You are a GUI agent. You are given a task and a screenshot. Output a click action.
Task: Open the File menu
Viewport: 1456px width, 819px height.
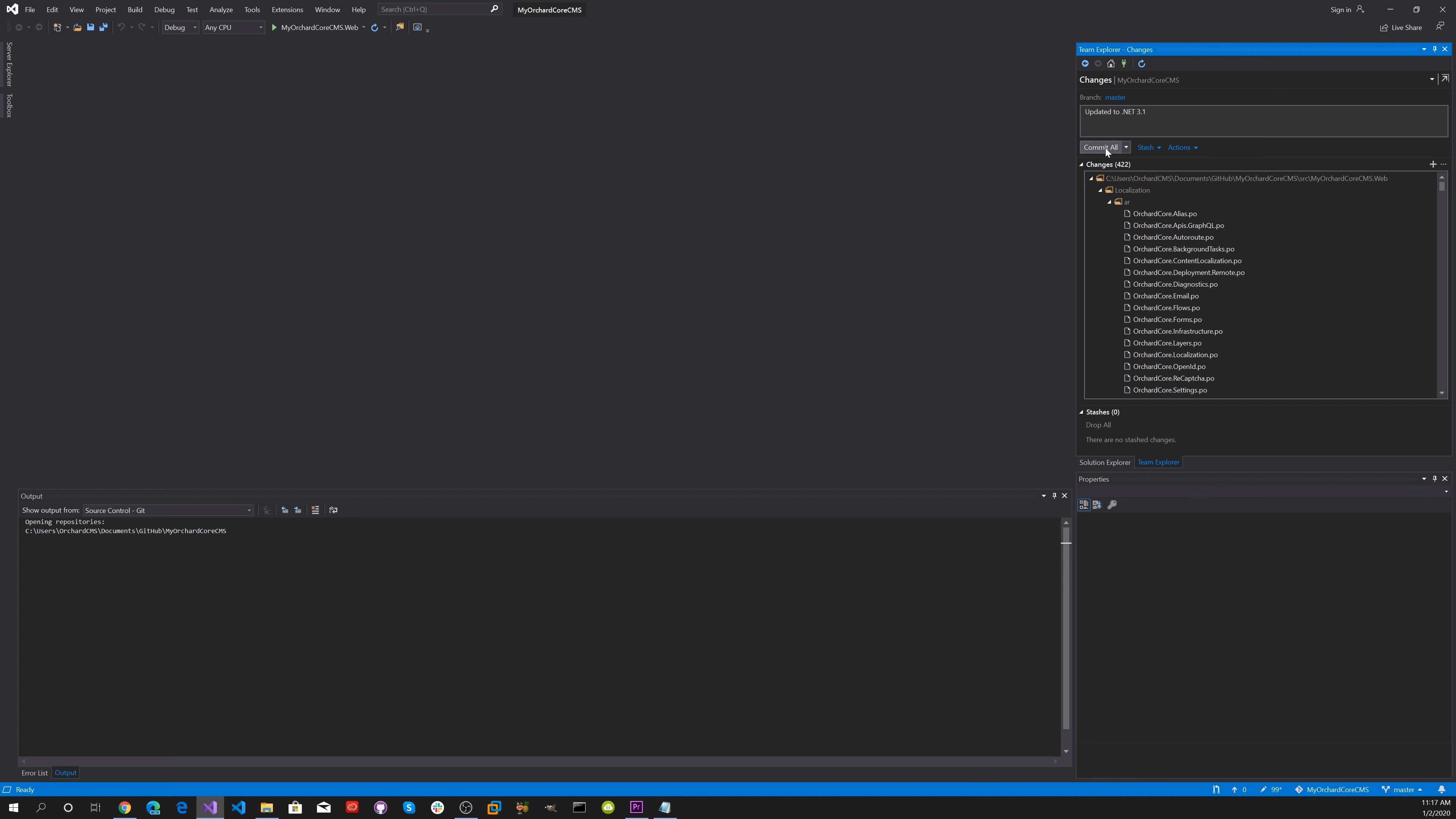(x=30, y=9)
